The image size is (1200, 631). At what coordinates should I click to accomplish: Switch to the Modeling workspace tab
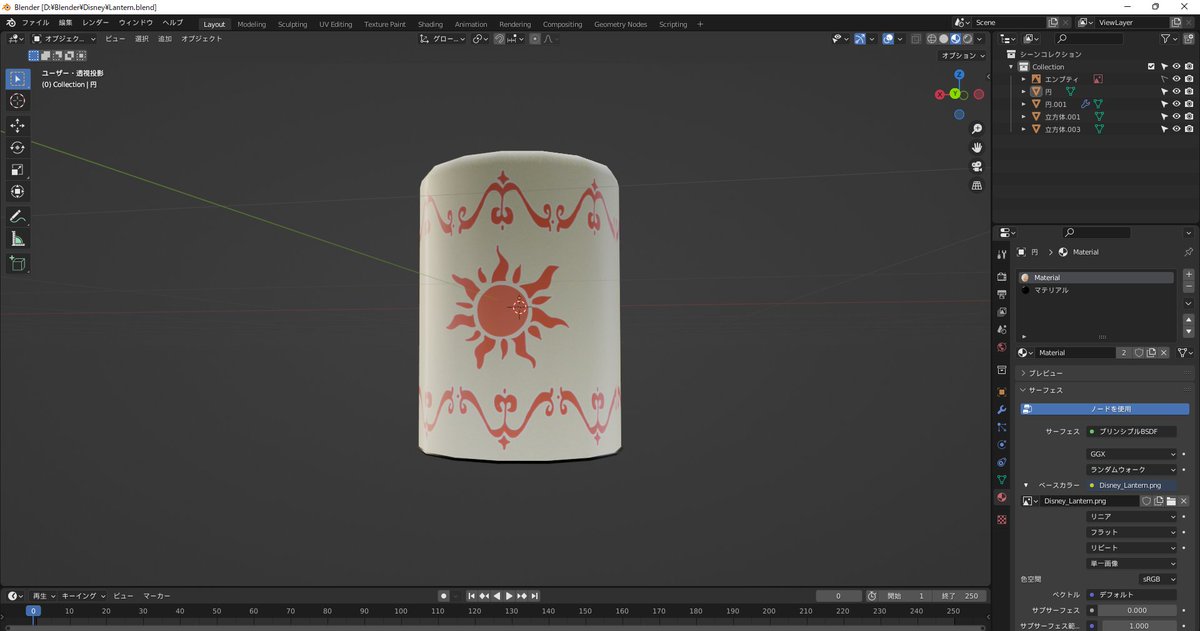(x=252, y=24)
